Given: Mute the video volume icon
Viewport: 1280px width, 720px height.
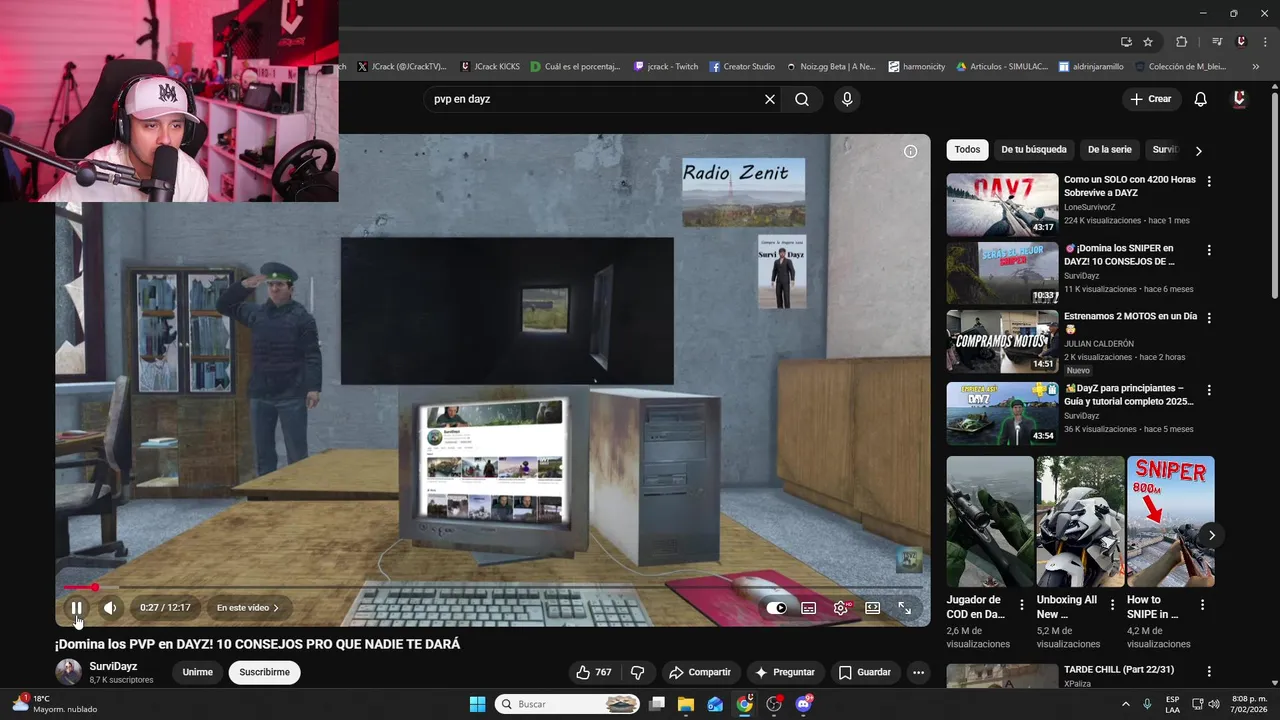Looking at the screenshot, I should click(x=110, y=607).
